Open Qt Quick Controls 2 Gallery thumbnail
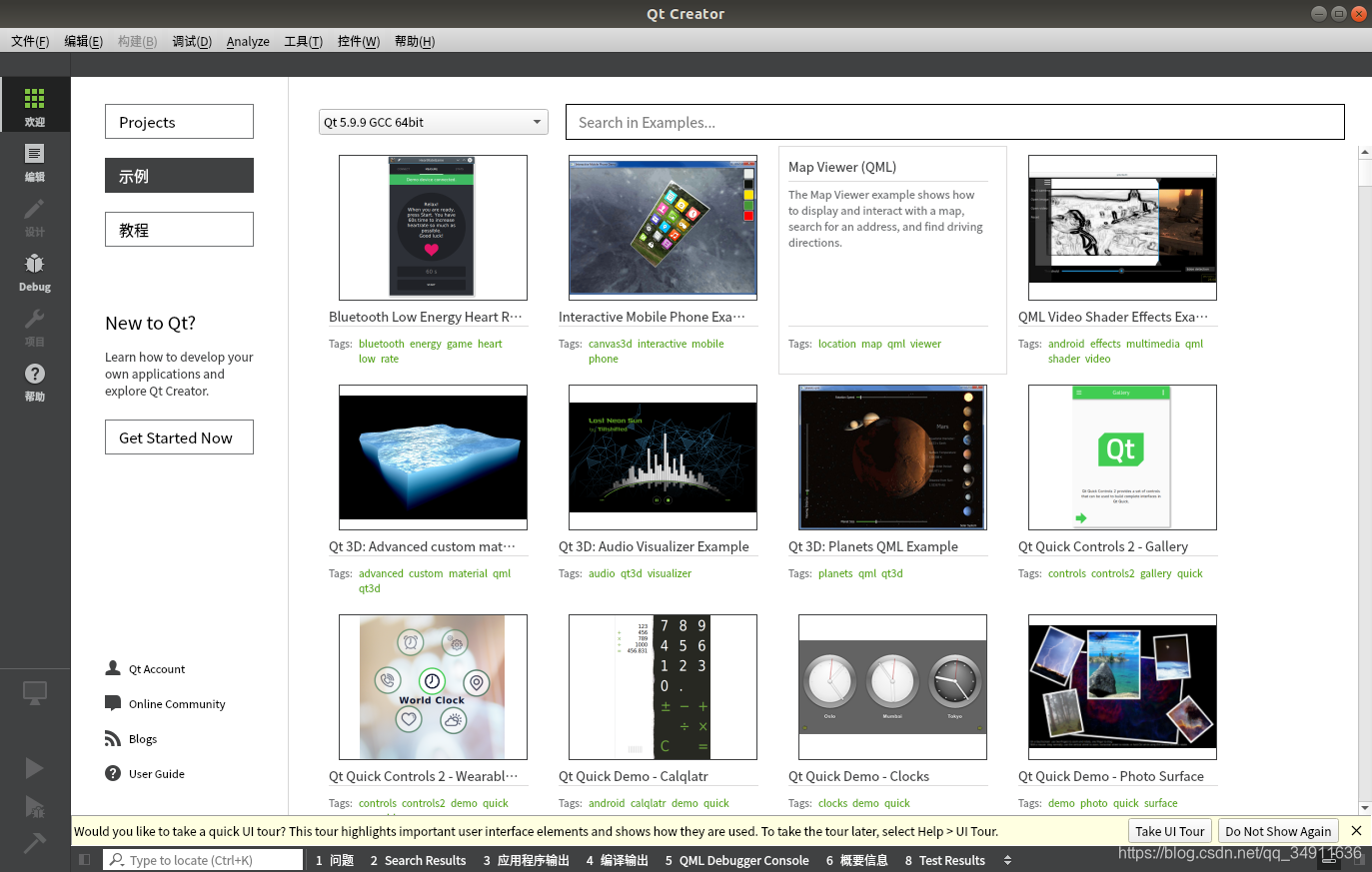This screenshot has height=872, width=1372. point(1122,457)
